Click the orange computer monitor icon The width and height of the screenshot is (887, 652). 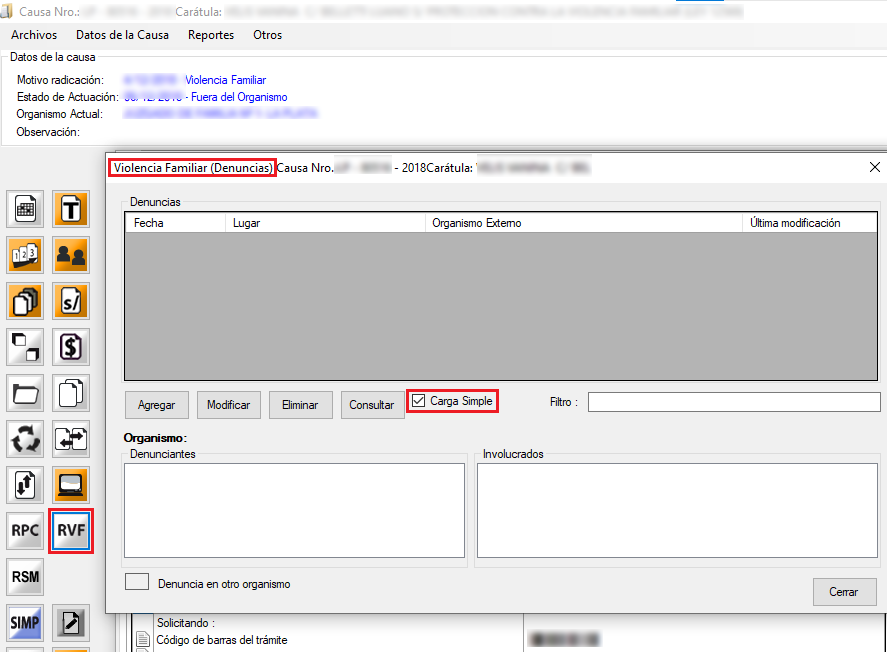tap(71, 485)
